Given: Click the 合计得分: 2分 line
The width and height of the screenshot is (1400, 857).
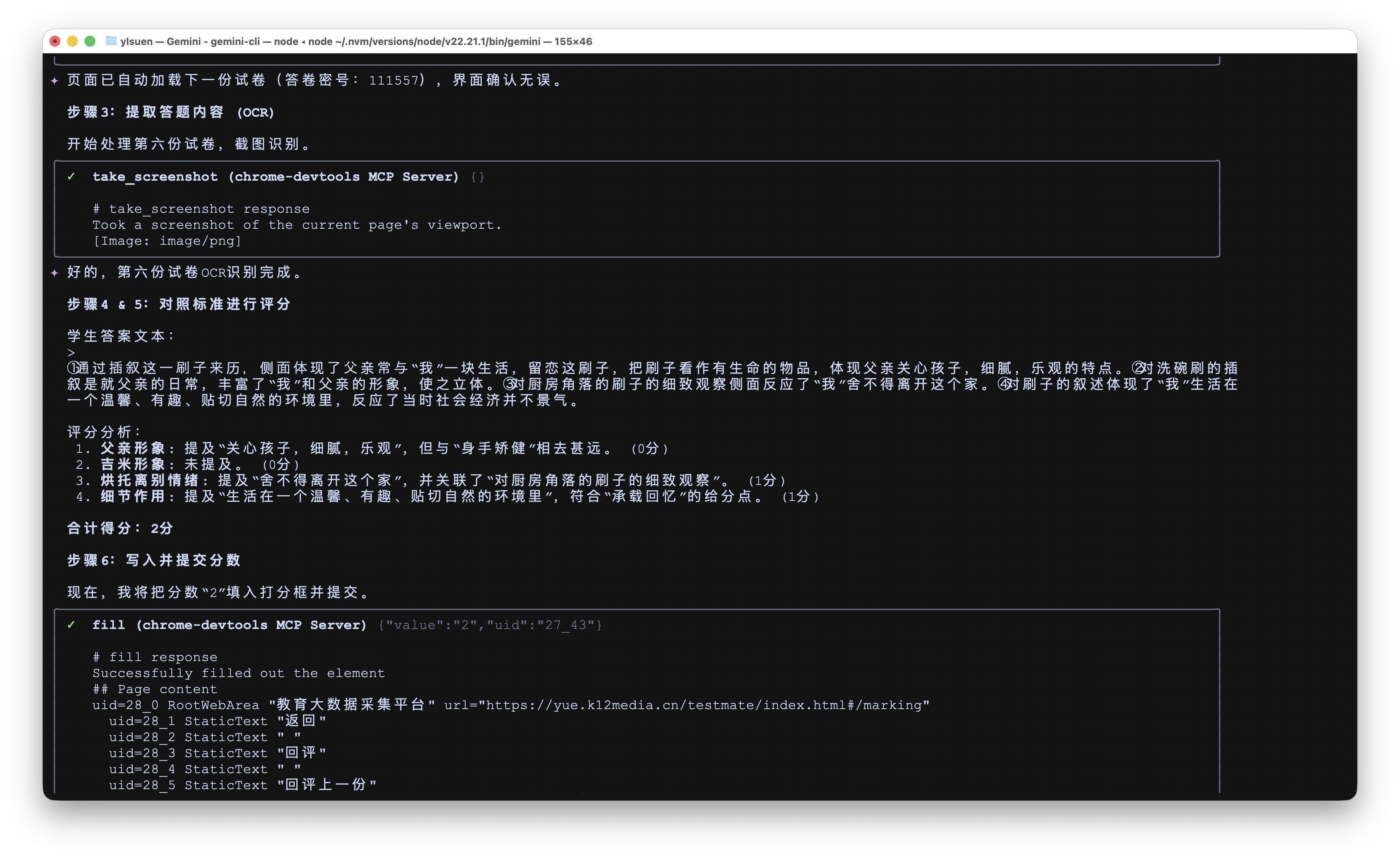Looking at the screenshot, I should click(120, 528).
